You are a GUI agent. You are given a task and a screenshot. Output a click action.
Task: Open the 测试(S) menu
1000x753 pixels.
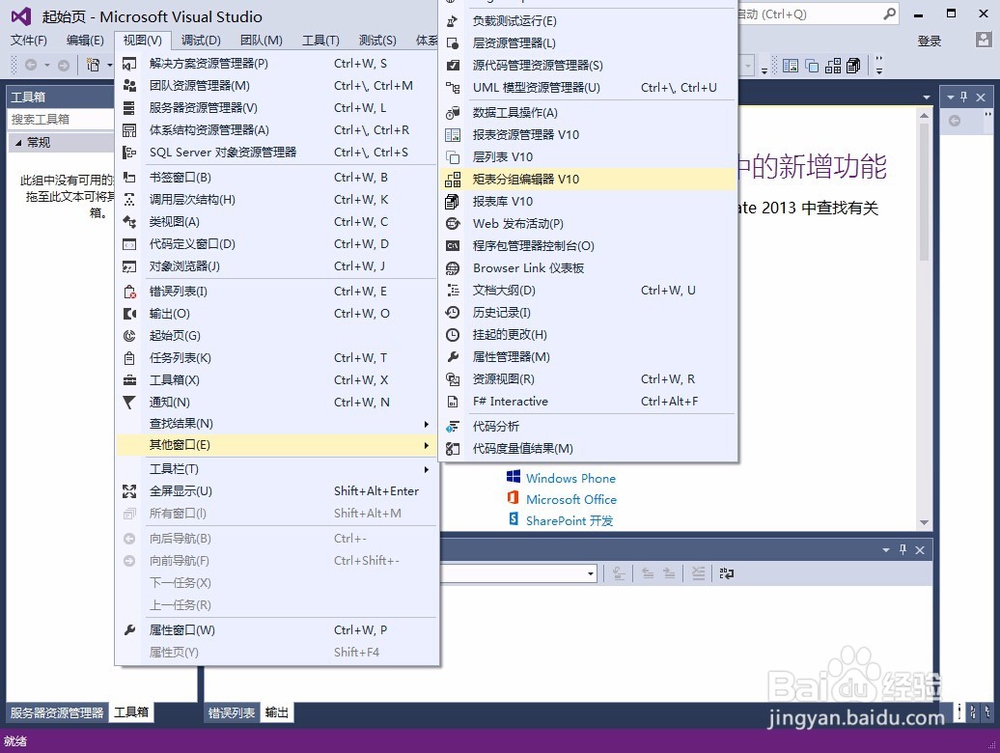[377, 41]
